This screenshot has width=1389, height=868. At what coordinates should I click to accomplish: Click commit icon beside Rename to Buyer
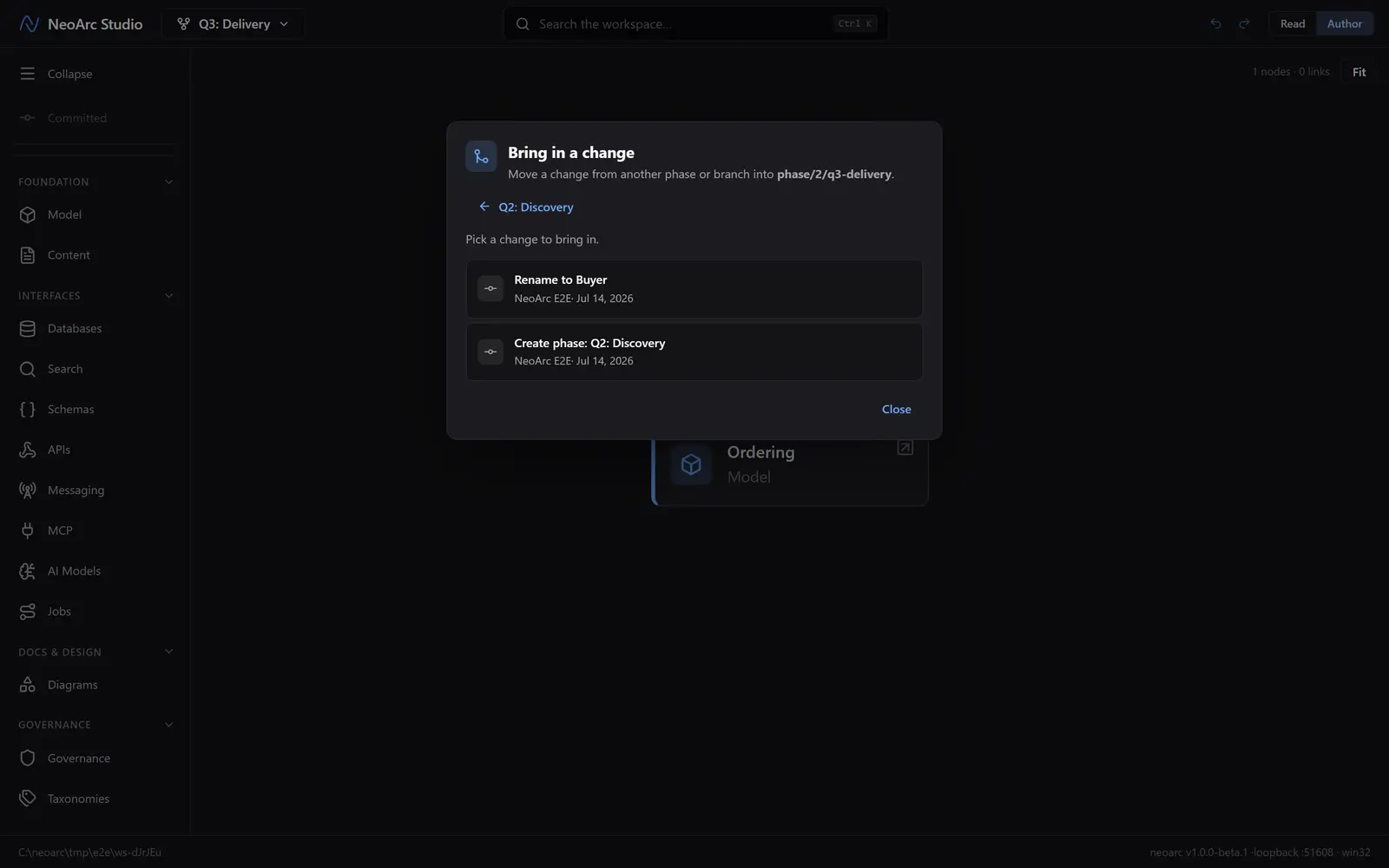click(x=490, y=288)
